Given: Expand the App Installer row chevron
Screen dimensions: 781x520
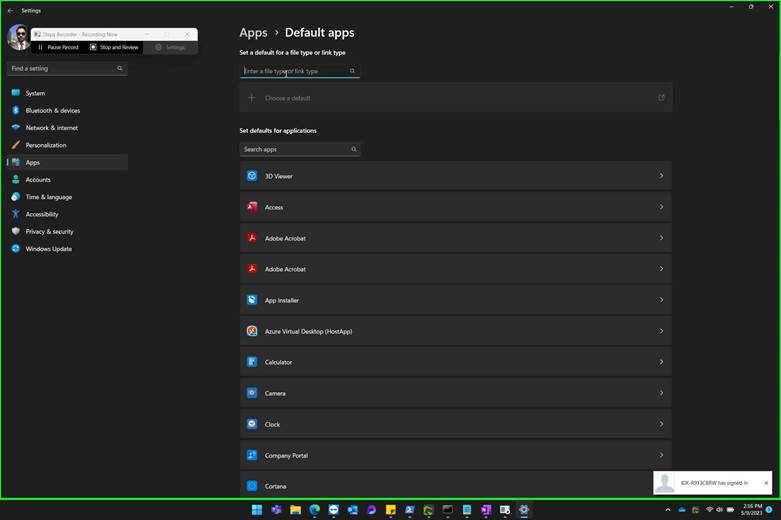Looking at the screenshot, I should (661, 300).
